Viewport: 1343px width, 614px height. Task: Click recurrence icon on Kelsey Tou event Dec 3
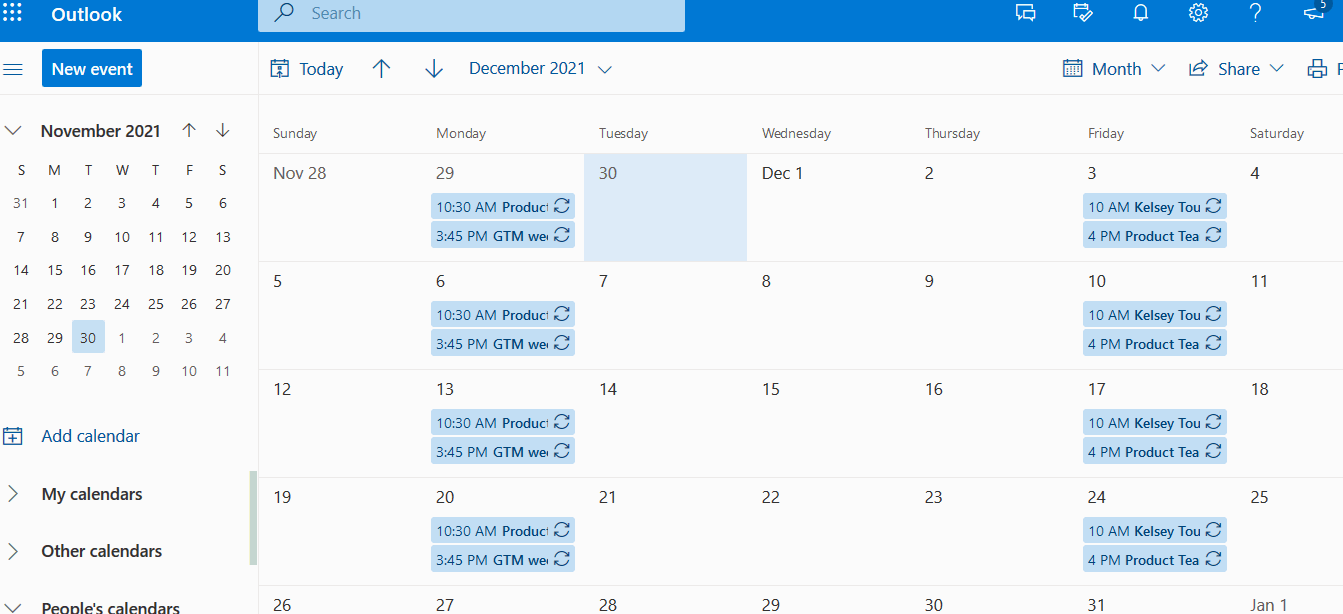(1213, 206)
